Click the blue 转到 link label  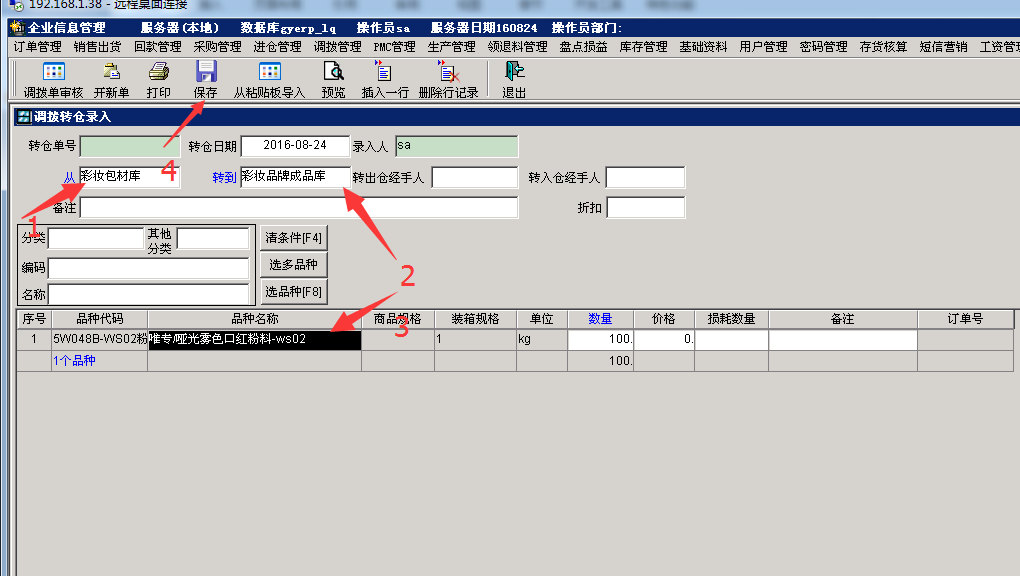(x=224, y=177)
